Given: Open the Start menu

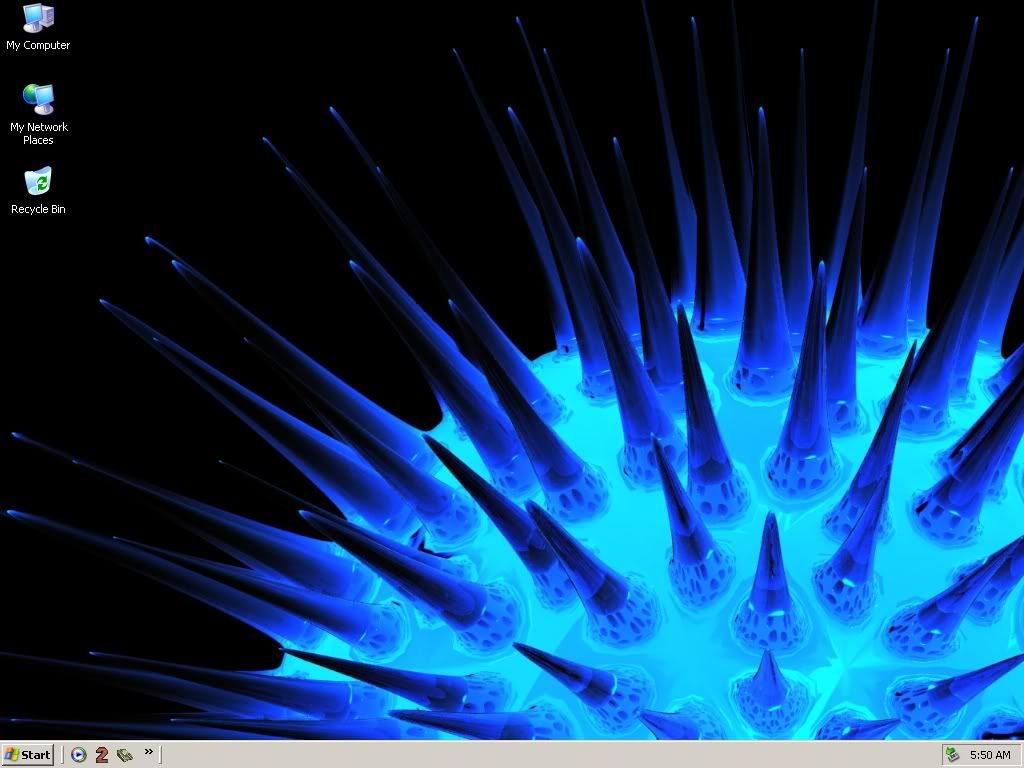Looking at the screenshot, I should coord(27,755).
